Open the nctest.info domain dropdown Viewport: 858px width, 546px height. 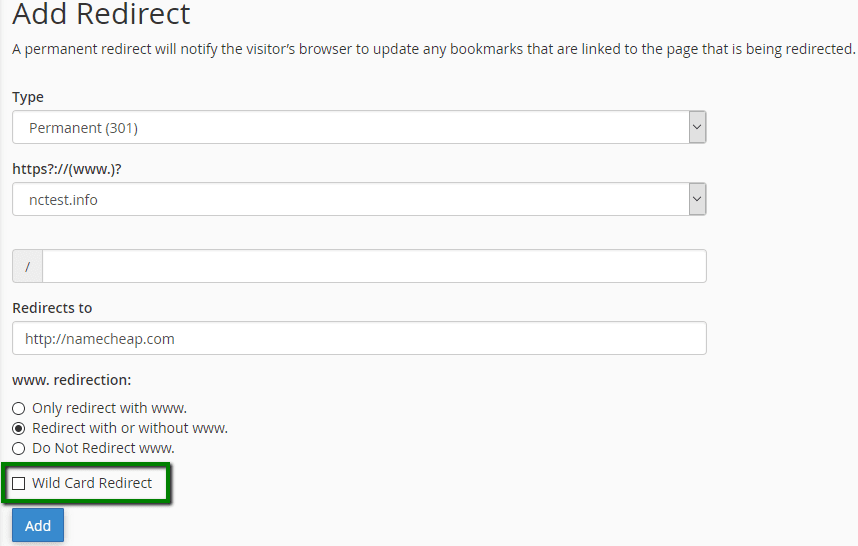pos(359,199)
